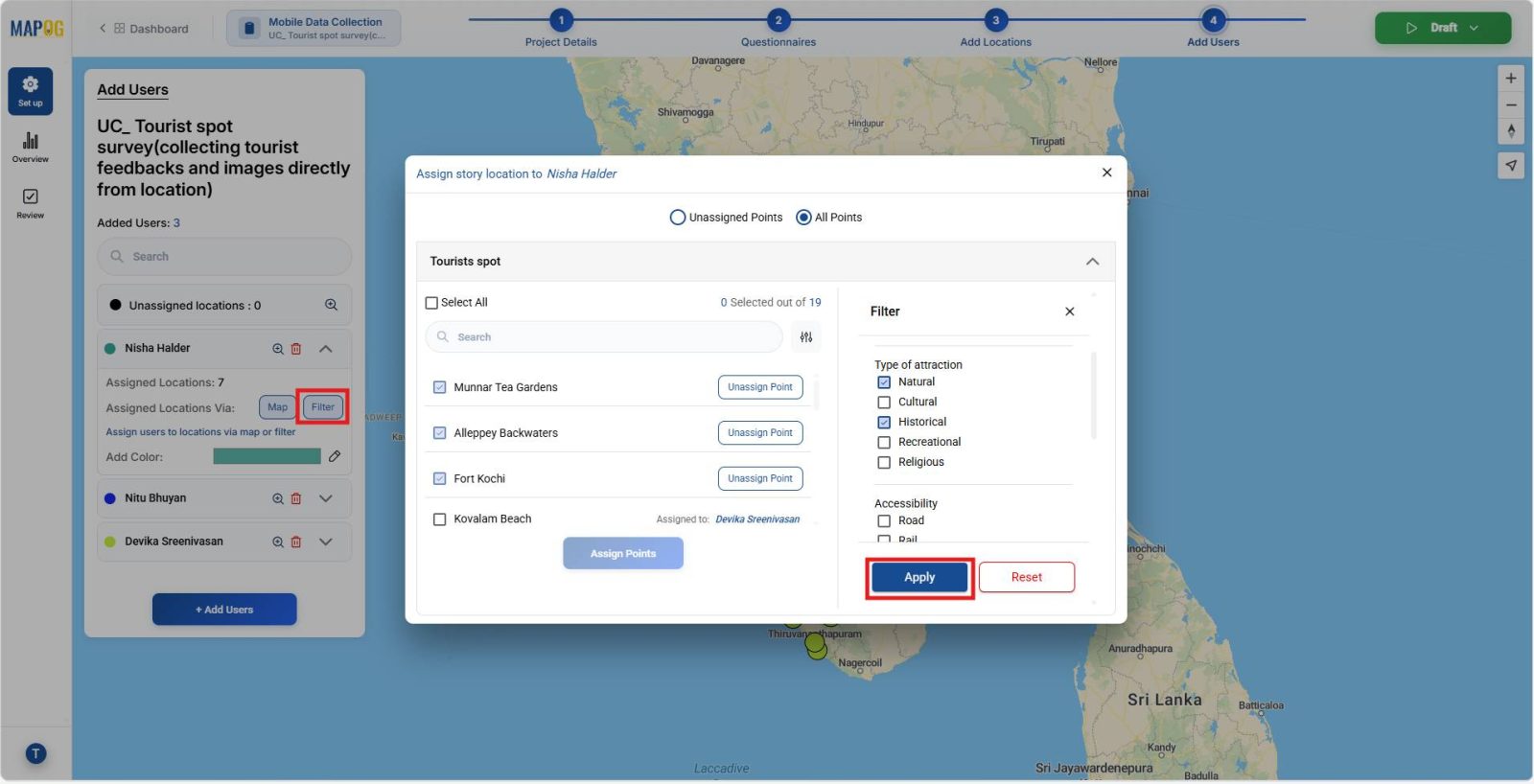Zoom to unassigned locations magnifier icon
Viewport: 1534px width, 784px height.
click(x=331, y=305)
